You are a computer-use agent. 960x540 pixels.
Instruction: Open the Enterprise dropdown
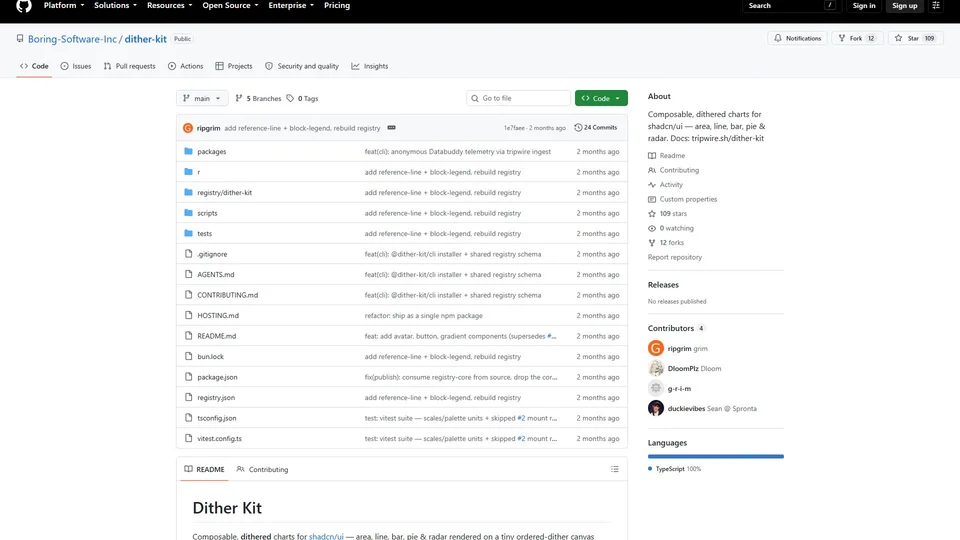point(291,6)
